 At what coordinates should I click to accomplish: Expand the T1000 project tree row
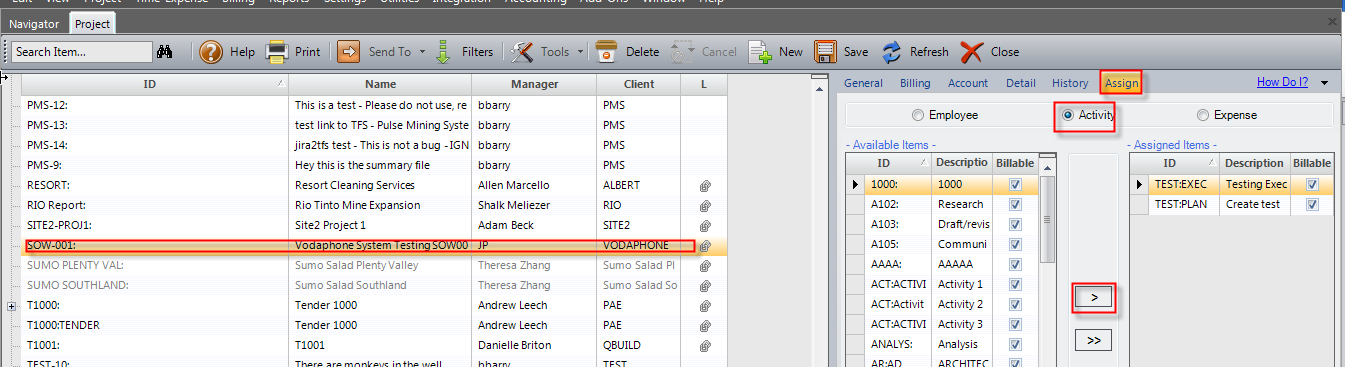coord(12,306)
